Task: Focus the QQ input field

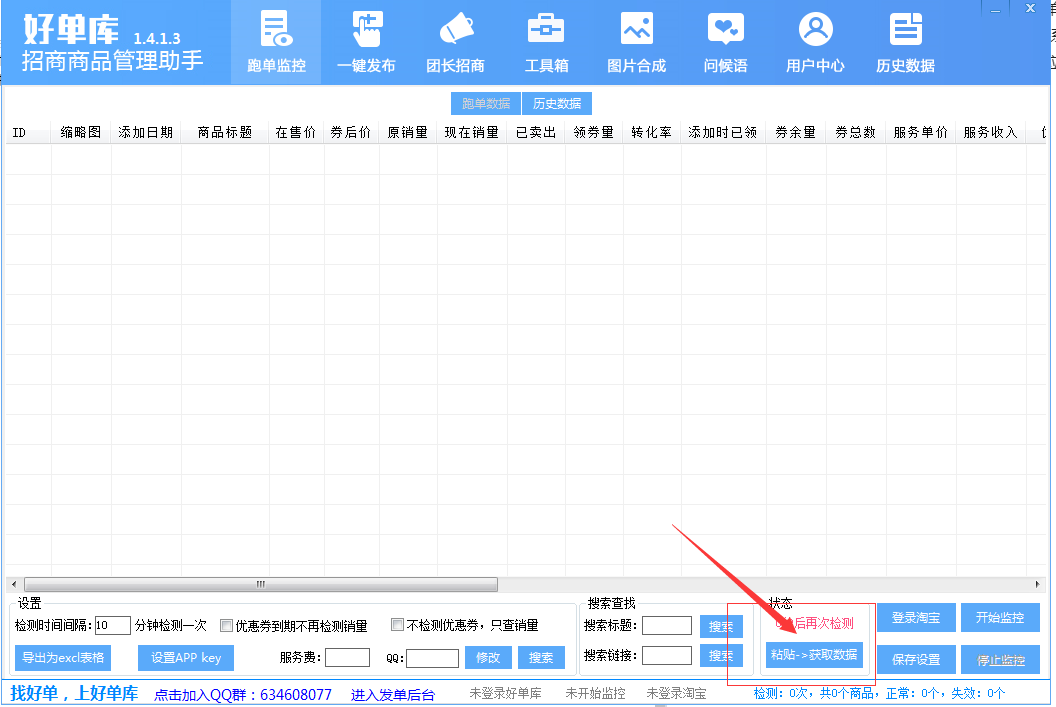Action: (x=432, y=658)
